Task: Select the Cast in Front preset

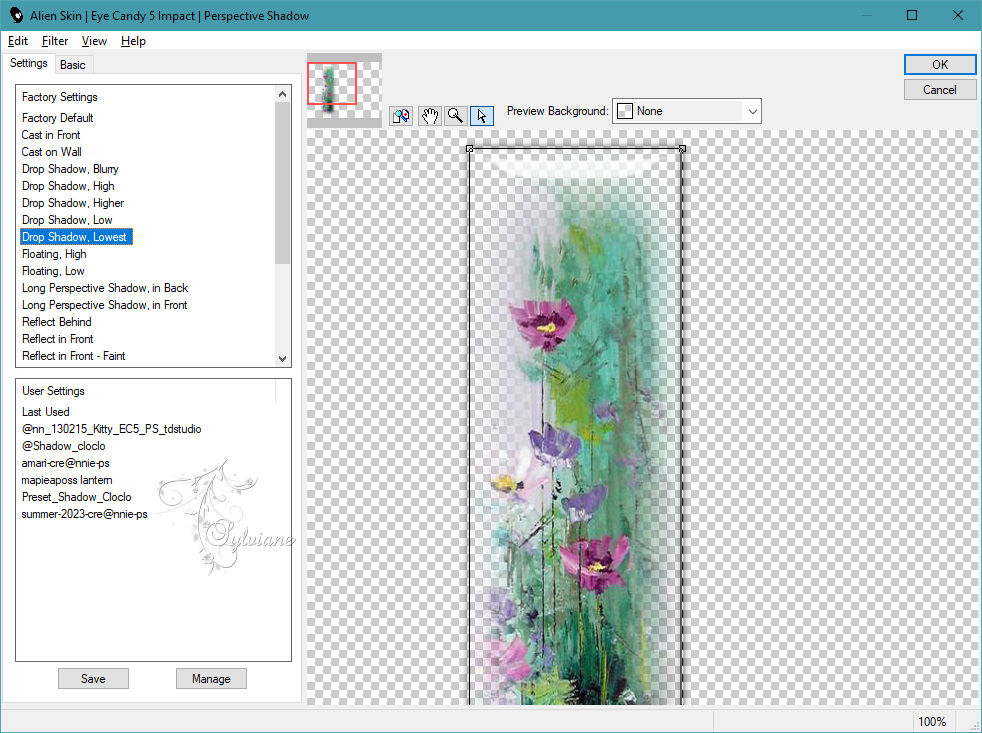Action: click(x=51, y=135)
